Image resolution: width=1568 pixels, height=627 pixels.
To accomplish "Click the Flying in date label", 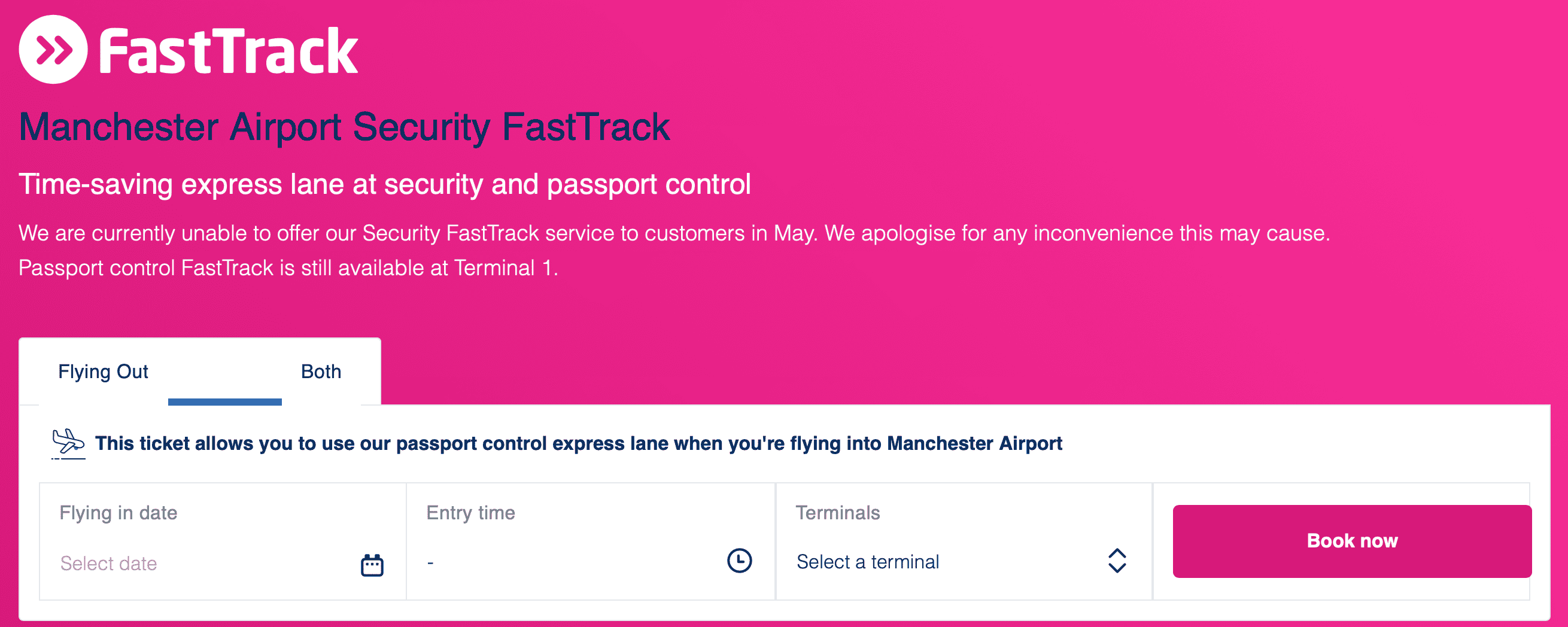I will [118, 513].
